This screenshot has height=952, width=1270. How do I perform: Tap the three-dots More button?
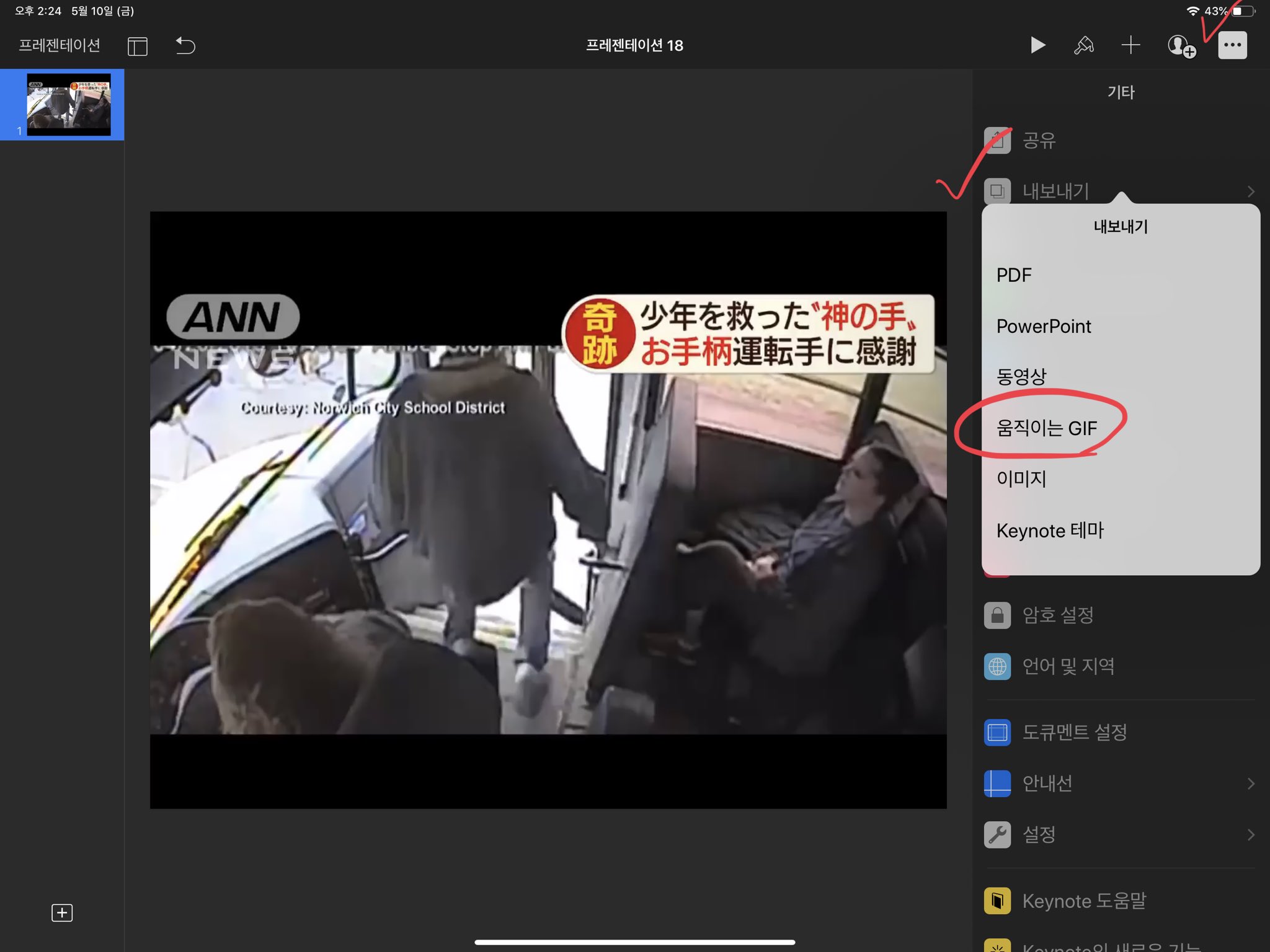coord(1232,45)
